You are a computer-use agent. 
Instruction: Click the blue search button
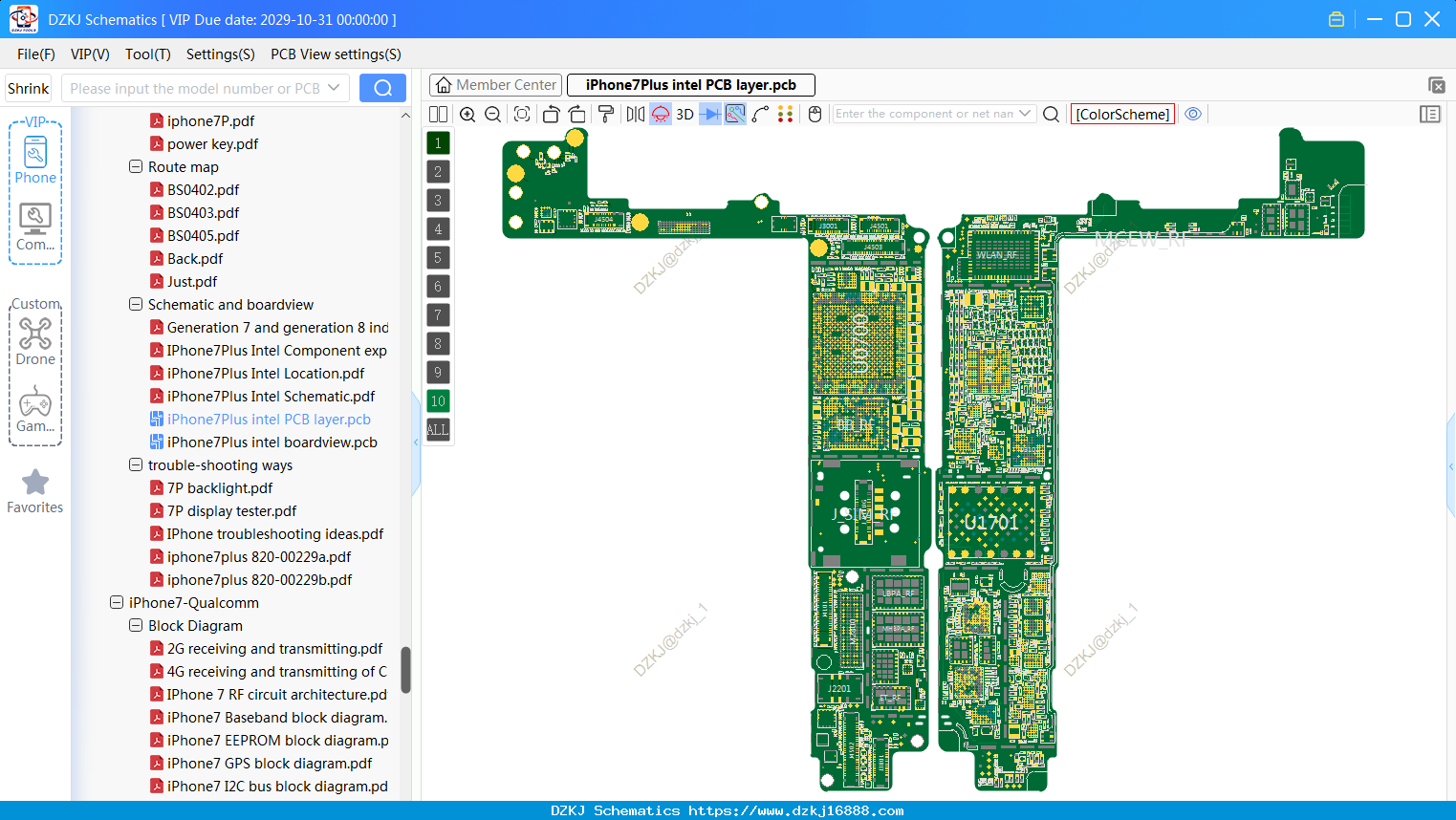382,88
